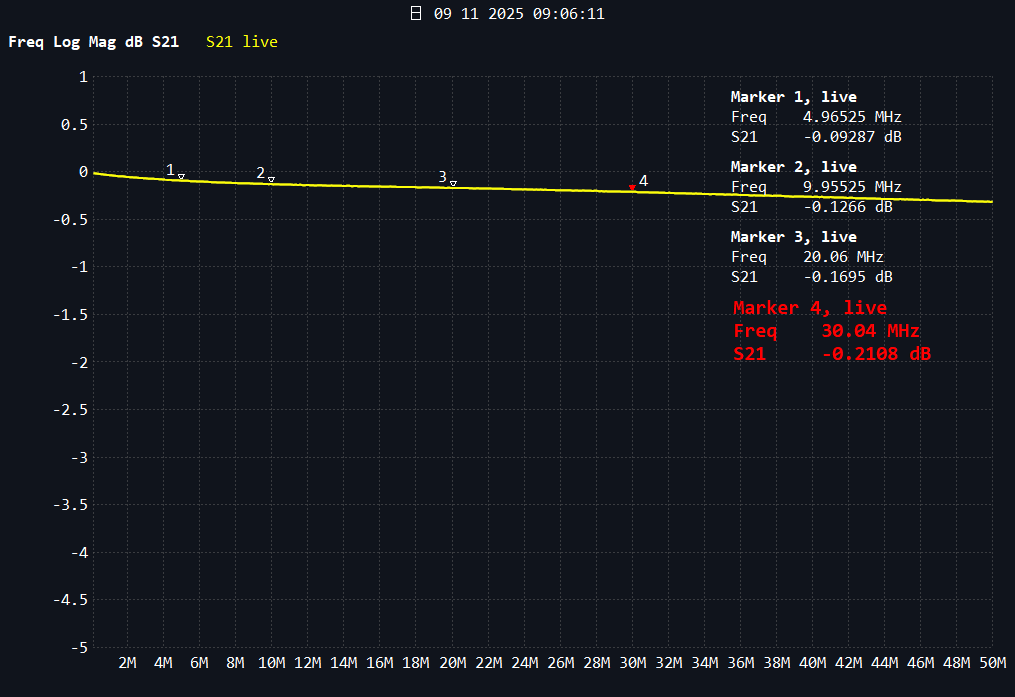1015x697 pixels.
Task: Click the Freq Log Mag dB S21 label
Action: pos(94,42)
